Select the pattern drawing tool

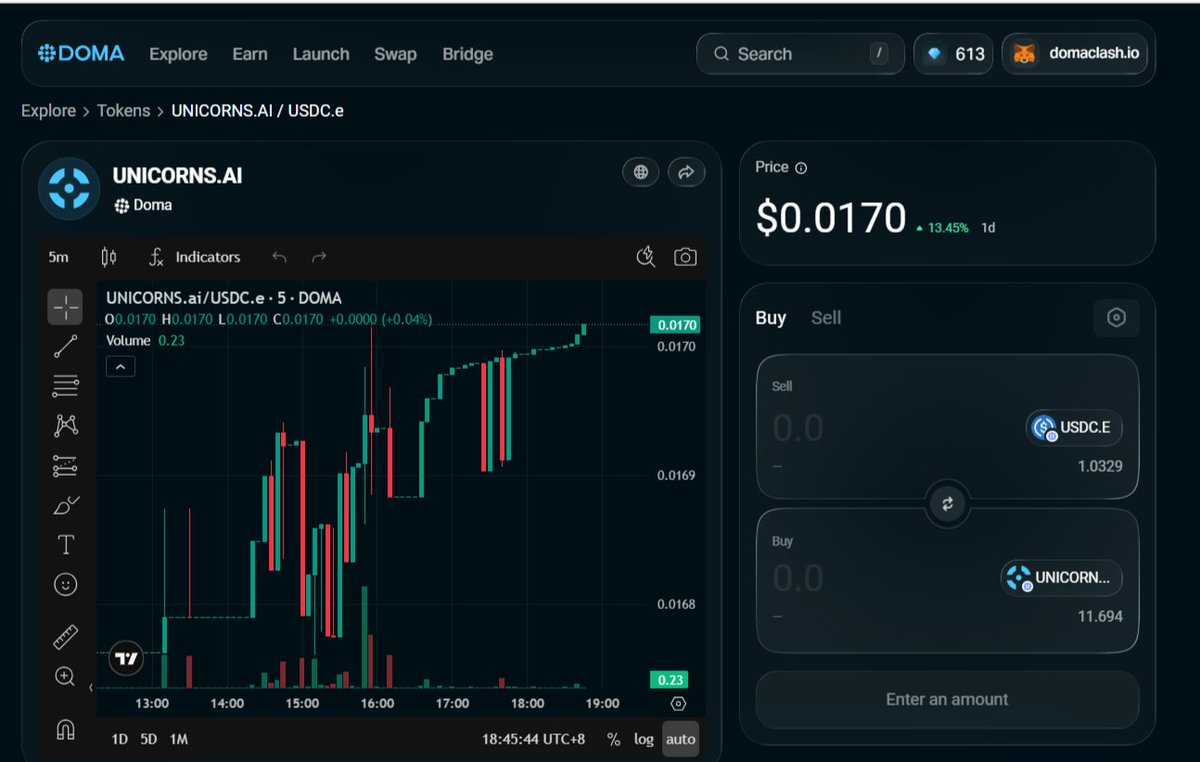click(x=66, y=425)
